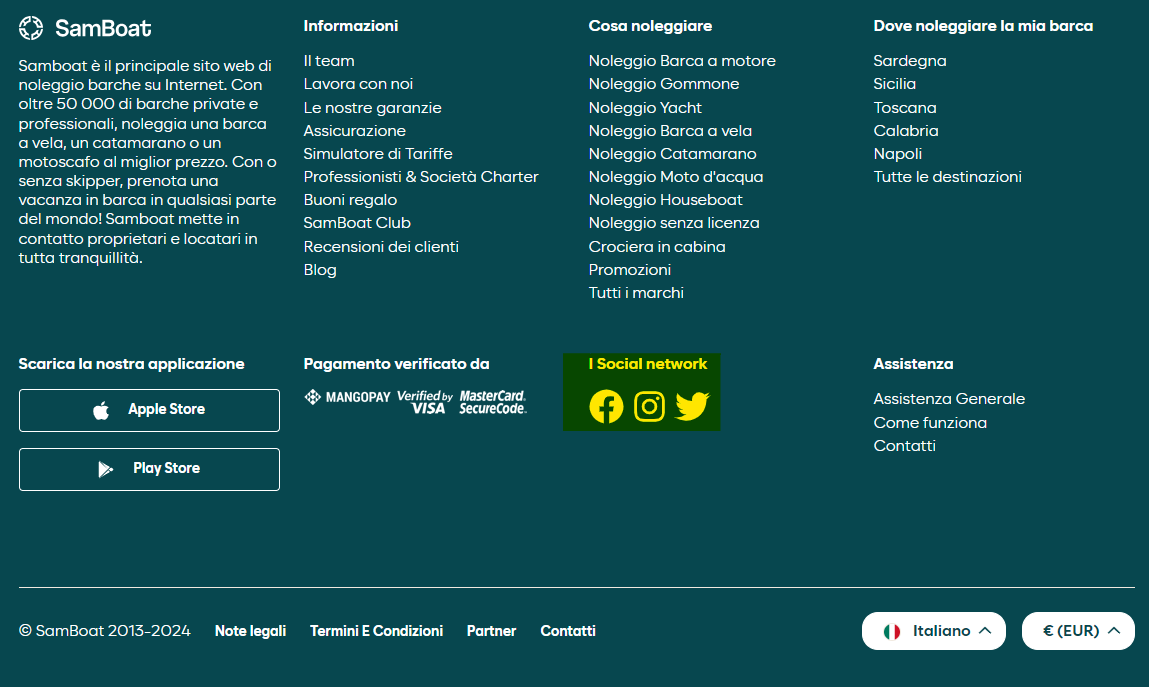Image resolution: width=1149 pixels, height=687 pixels.
Task: Select Noleggio Catamarano
Action: (x=673, y=154)
